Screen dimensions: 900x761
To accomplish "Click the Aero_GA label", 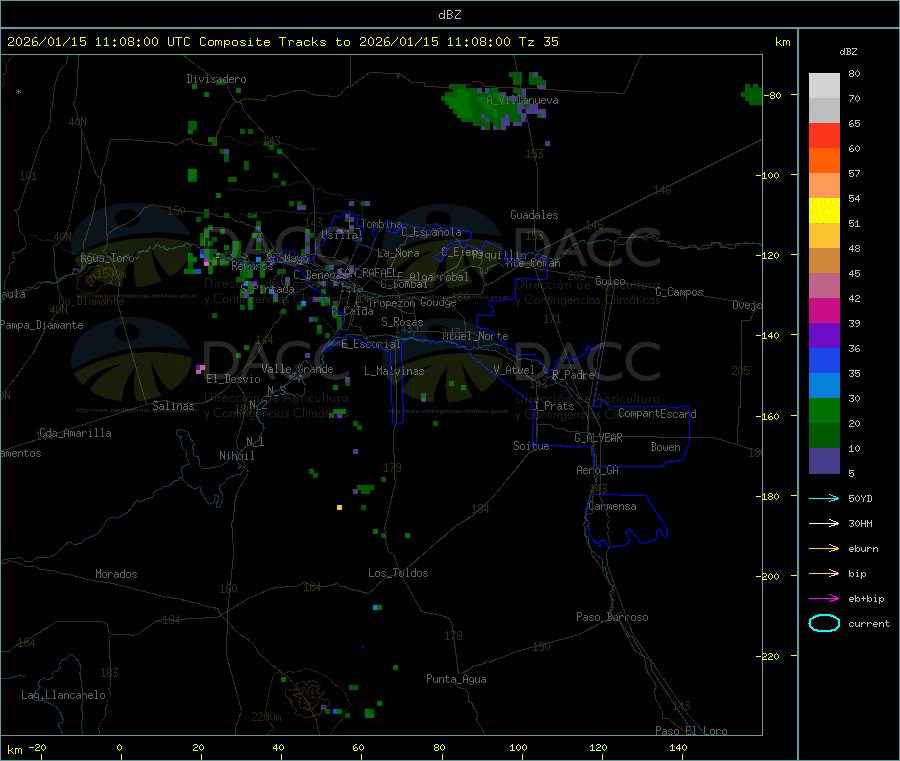I will [597, 470].
